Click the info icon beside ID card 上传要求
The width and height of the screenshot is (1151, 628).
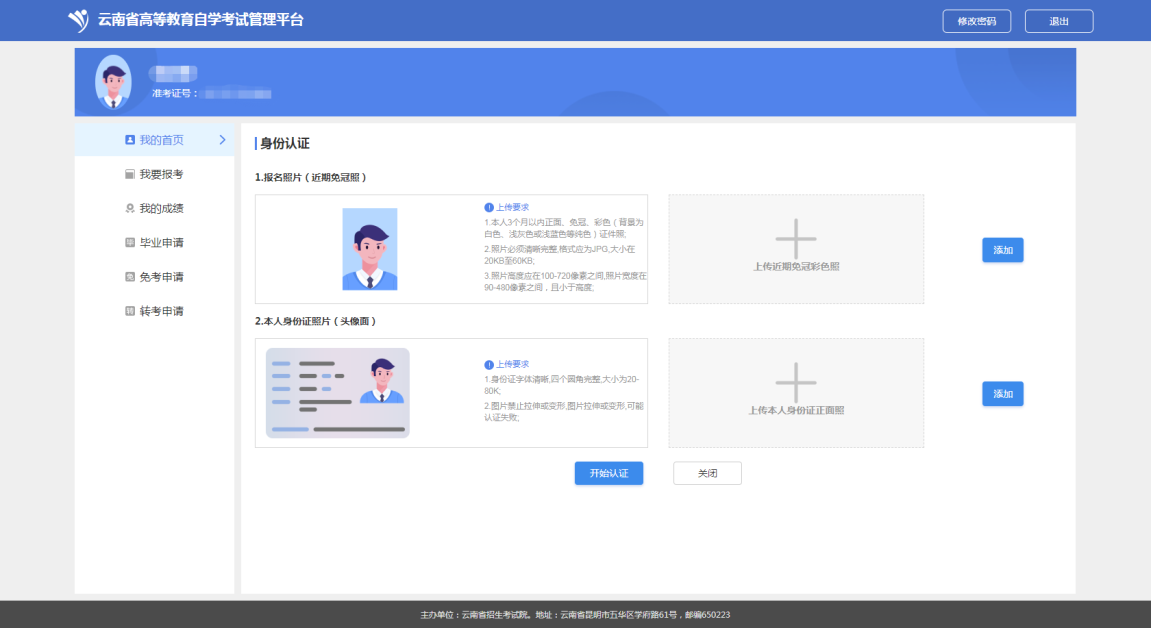pos(489,365)
